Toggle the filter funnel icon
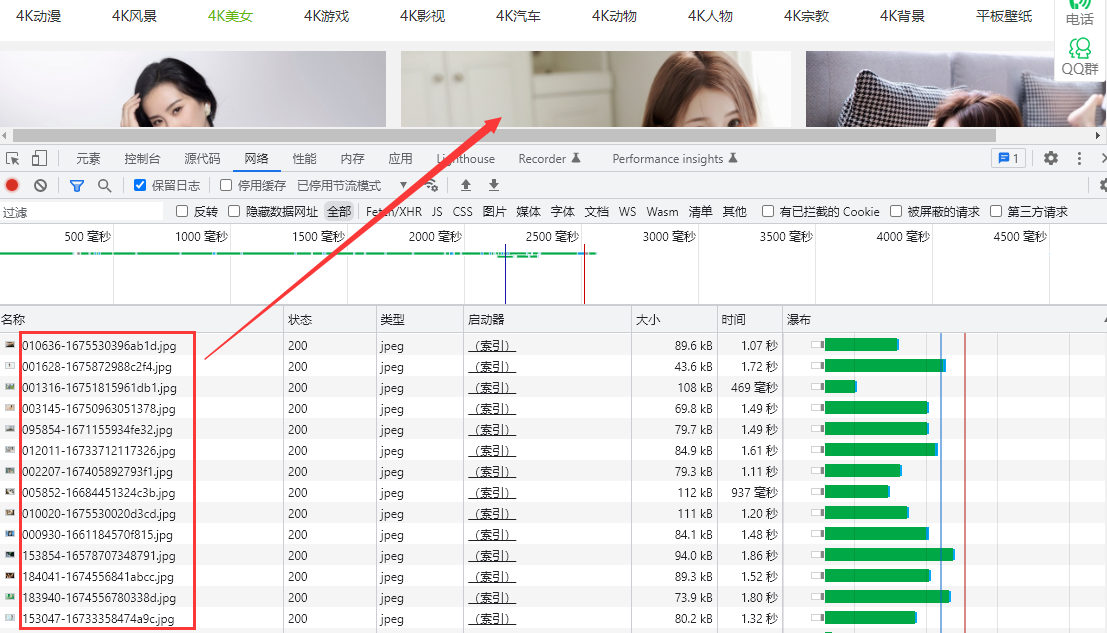1107x633 pixels. coord(76,186)
